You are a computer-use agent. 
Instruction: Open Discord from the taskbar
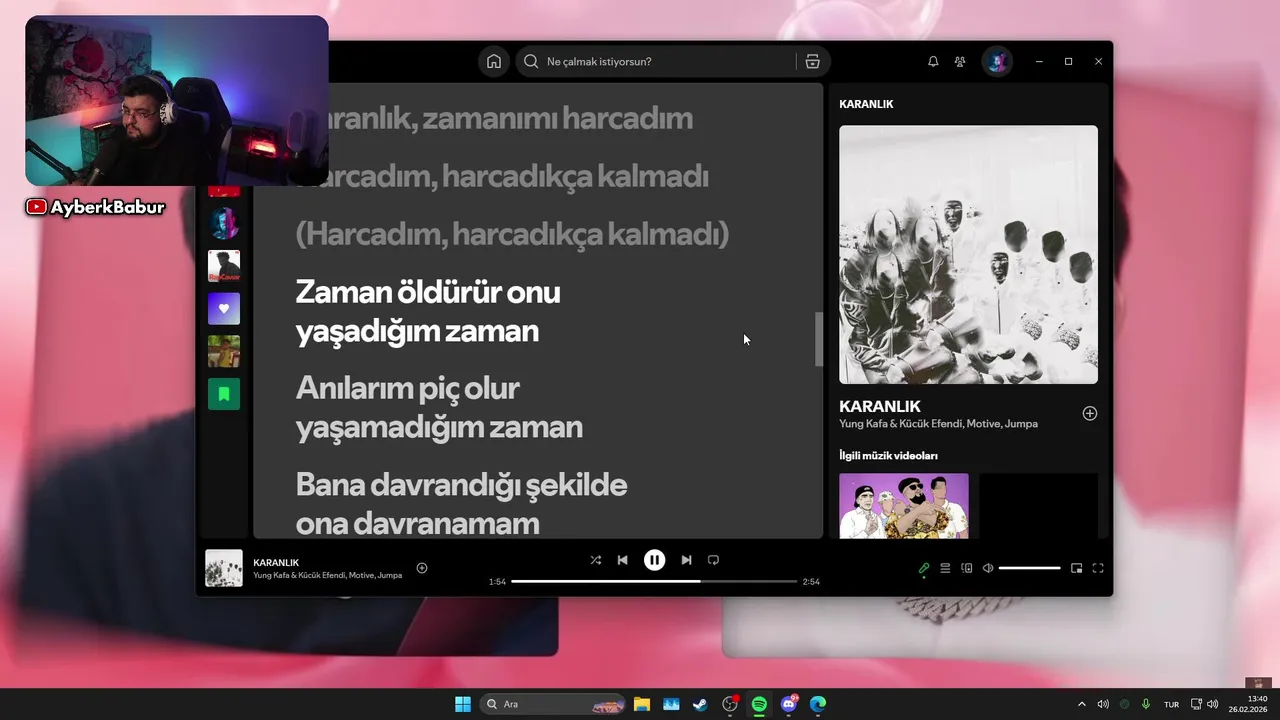789,704
